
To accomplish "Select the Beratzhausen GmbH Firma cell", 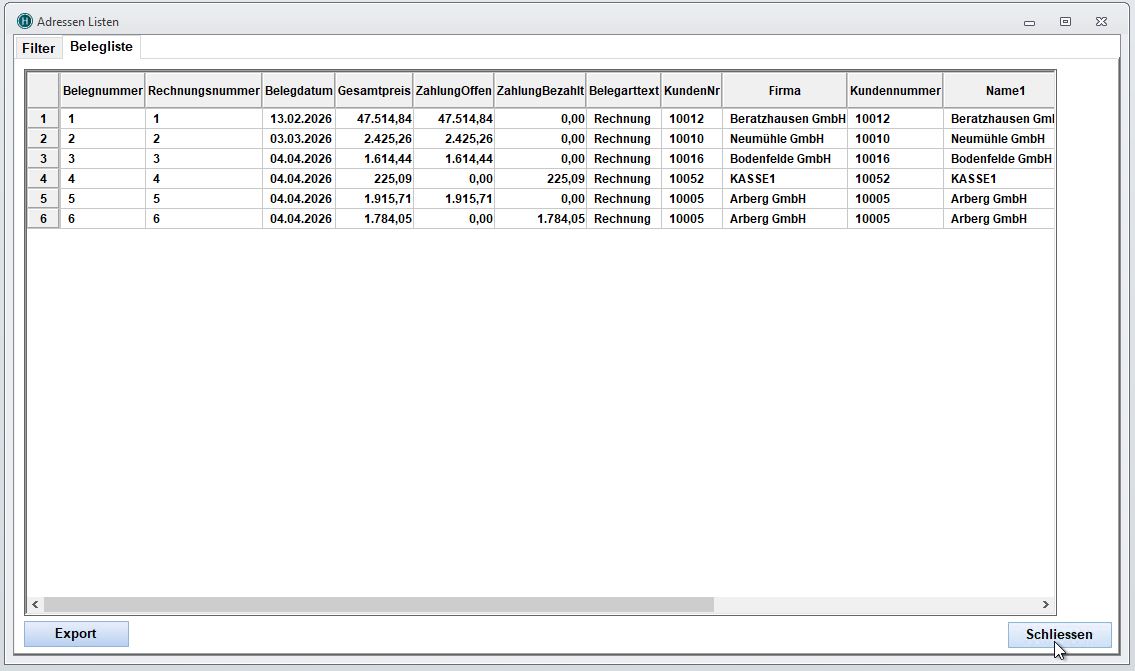I will pyautogui.click(x=784, y=119).
